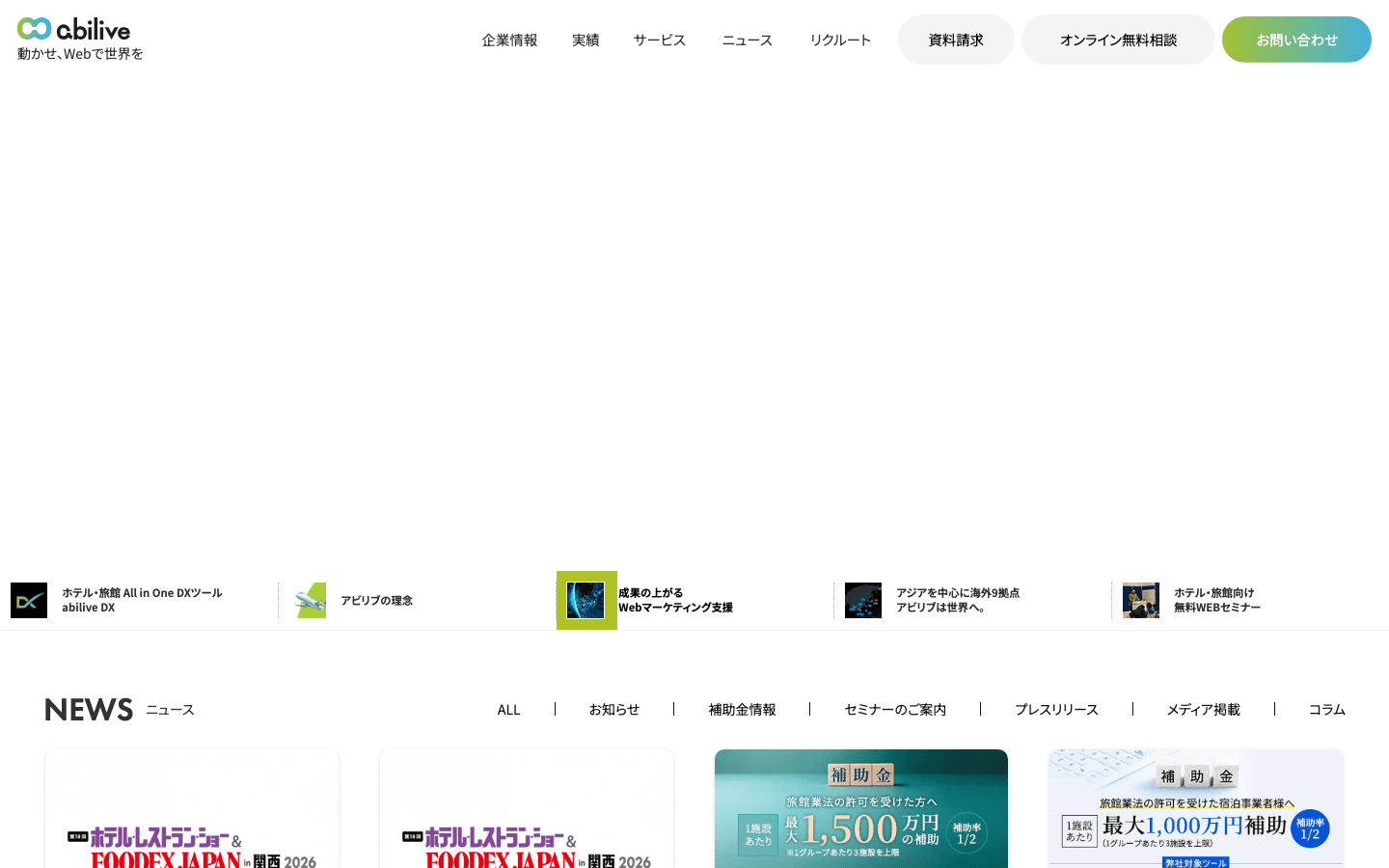Screen dimensions: 1389x868
Task: Click the 動かせ、Webで世界を tagline
Action: click(80, 54)
